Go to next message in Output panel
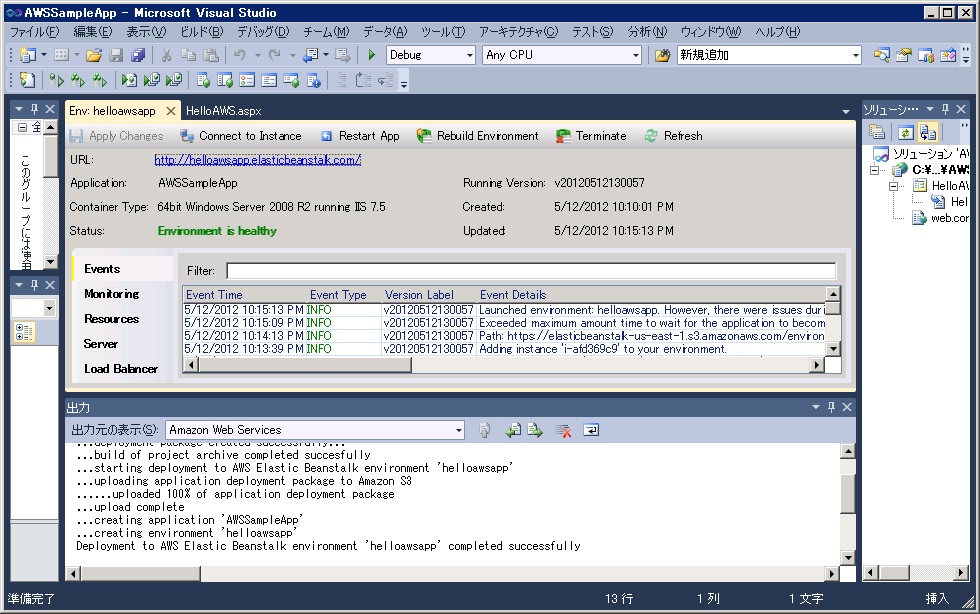Viewport: 980px width, 614px height. pyautogui.click(x=535, y=430)
